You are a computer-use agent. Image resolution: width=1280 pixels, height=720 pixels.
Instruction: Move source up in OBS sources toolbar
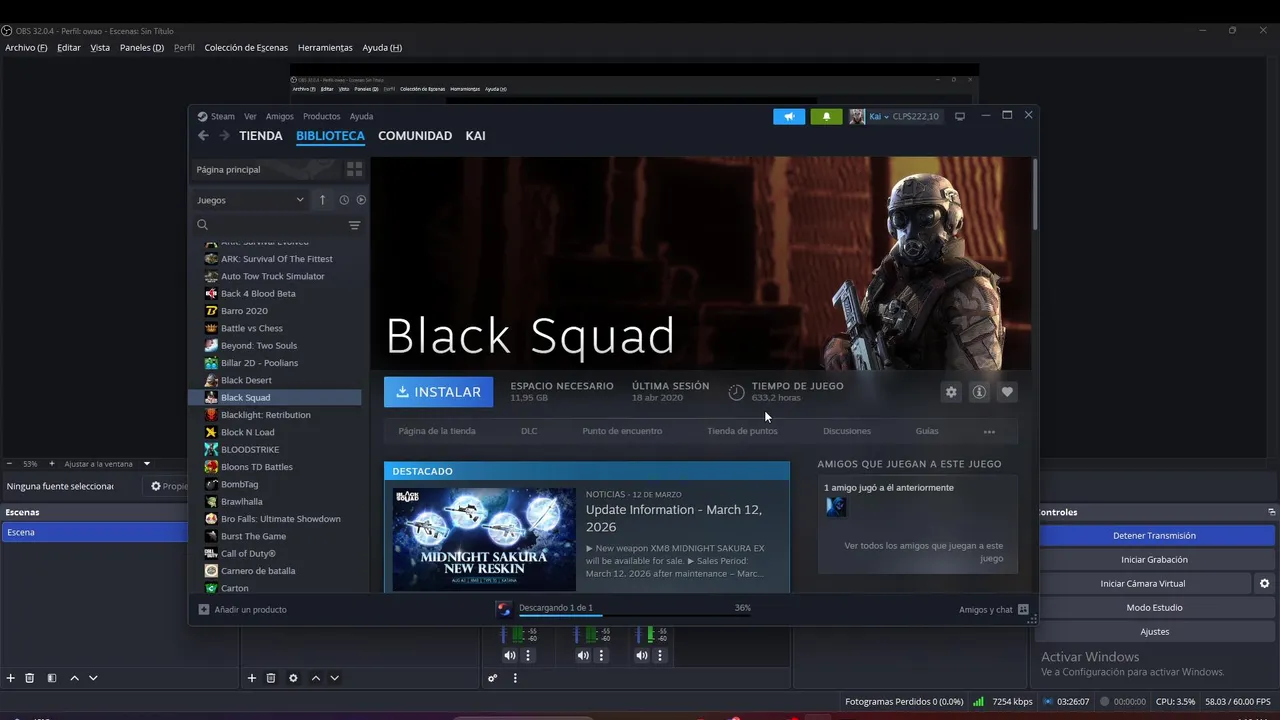click(x=316, y=678)
